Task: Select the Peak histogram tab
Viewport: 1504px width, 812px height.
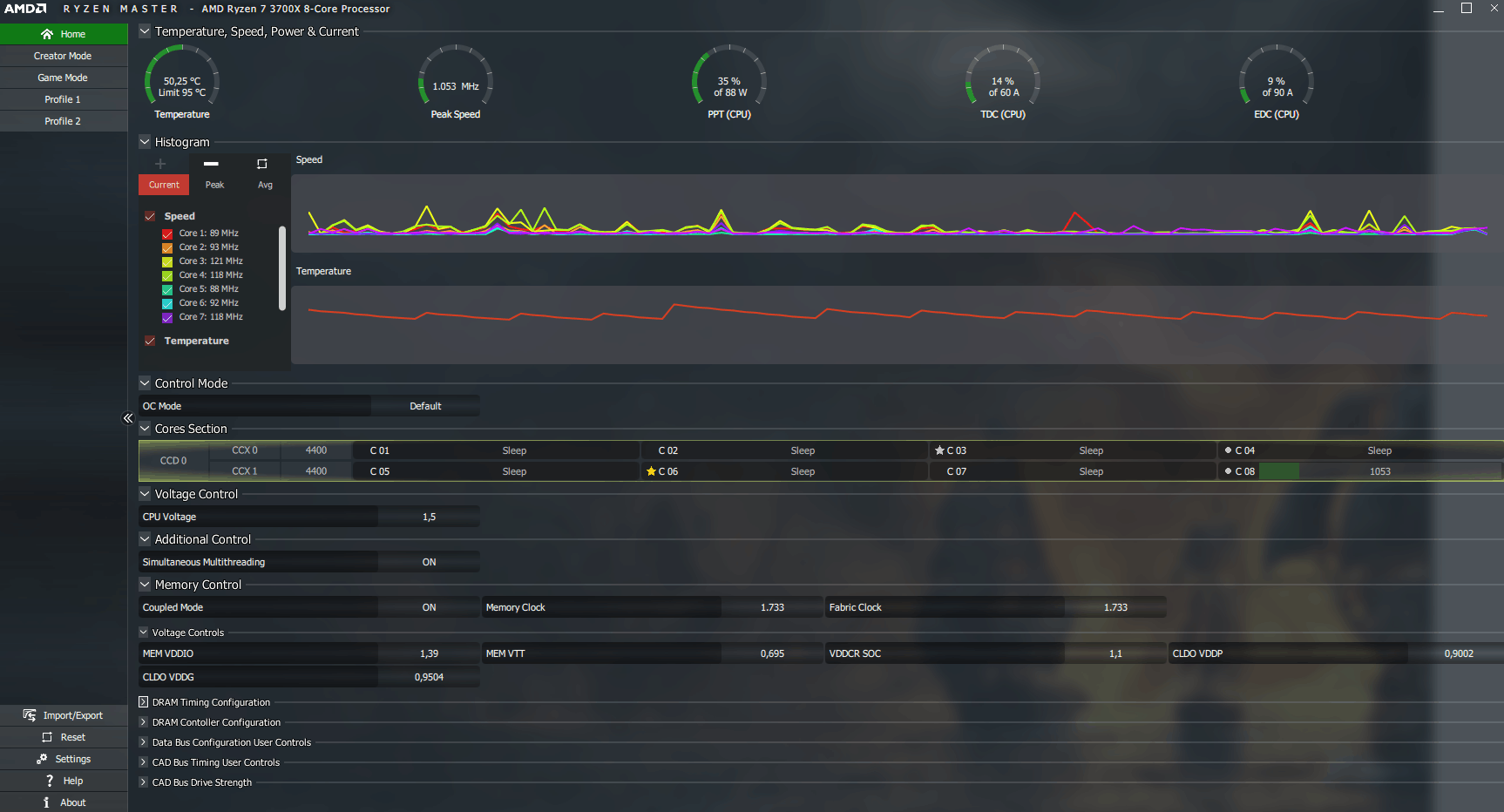Action: point(214,185)
